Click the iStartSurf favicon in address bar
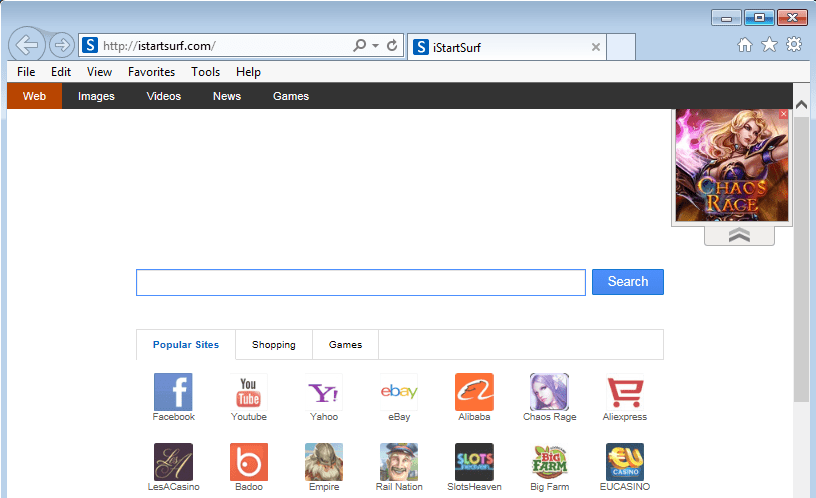Image resolution: width=816 pixels, height=498 pixels. click(90, 45)
